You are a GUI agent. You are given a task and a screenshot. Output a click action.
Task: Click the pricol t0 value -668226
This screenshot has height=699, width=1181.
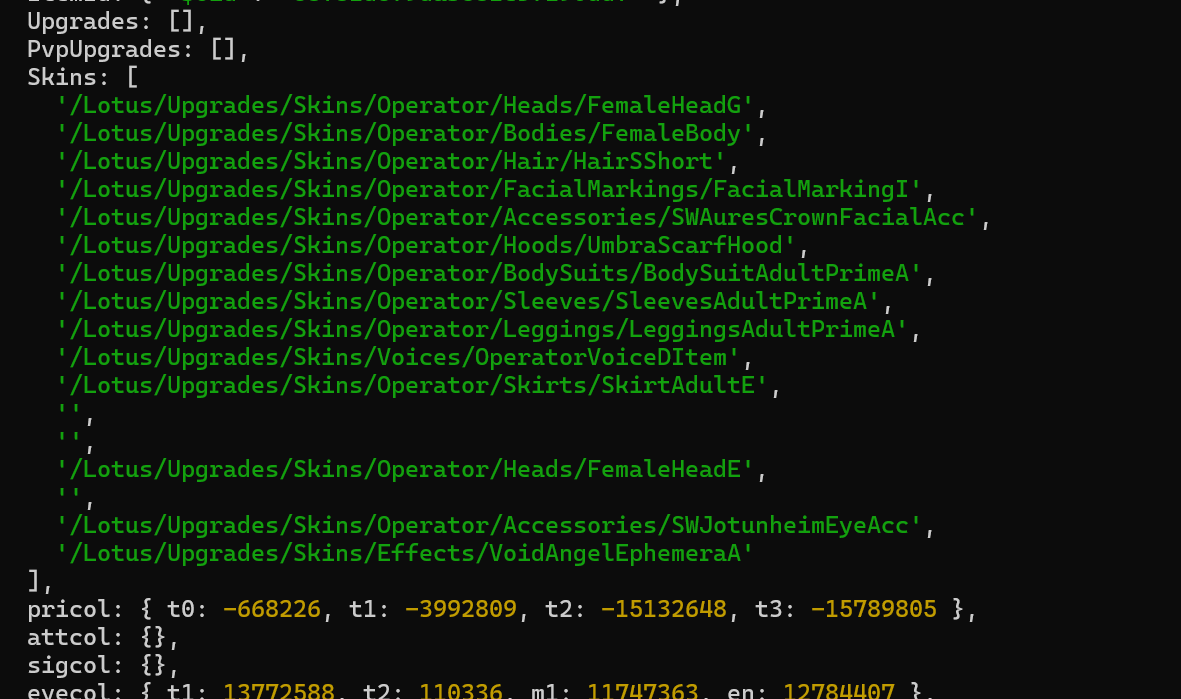[272, 609]
